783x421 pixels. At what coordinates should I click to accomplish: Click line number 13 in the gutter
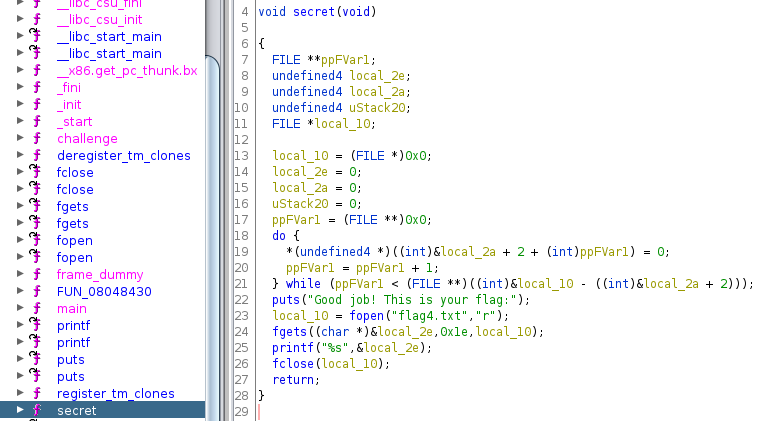pos(241,156)
